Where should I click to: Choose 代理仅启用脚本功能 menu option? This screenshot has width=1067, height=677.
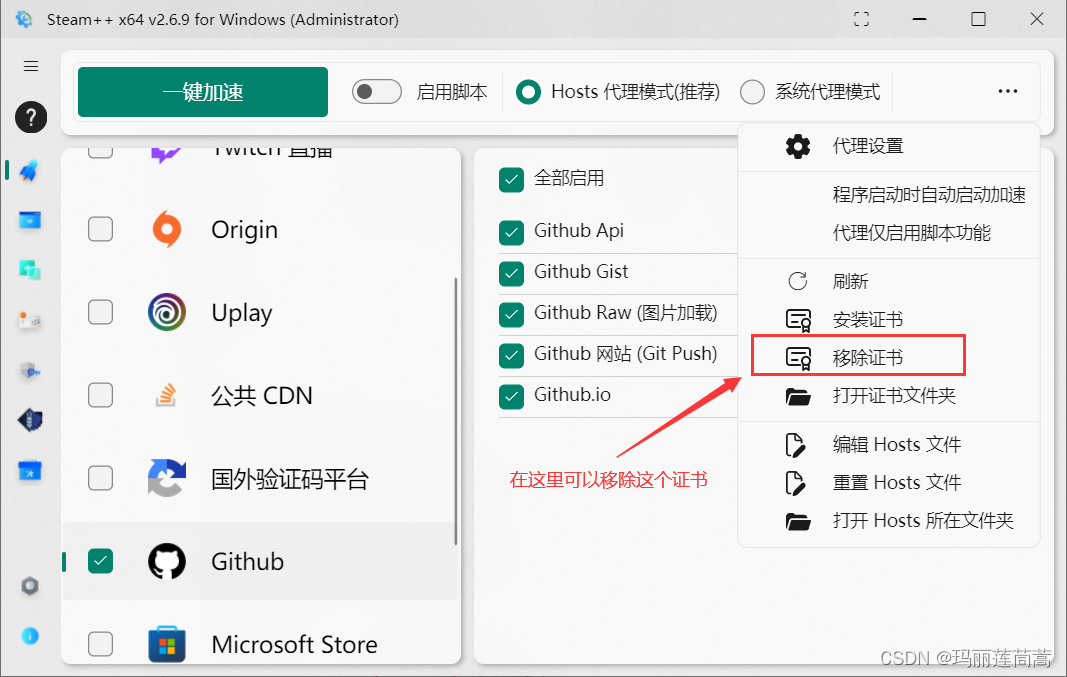(889, 233)
